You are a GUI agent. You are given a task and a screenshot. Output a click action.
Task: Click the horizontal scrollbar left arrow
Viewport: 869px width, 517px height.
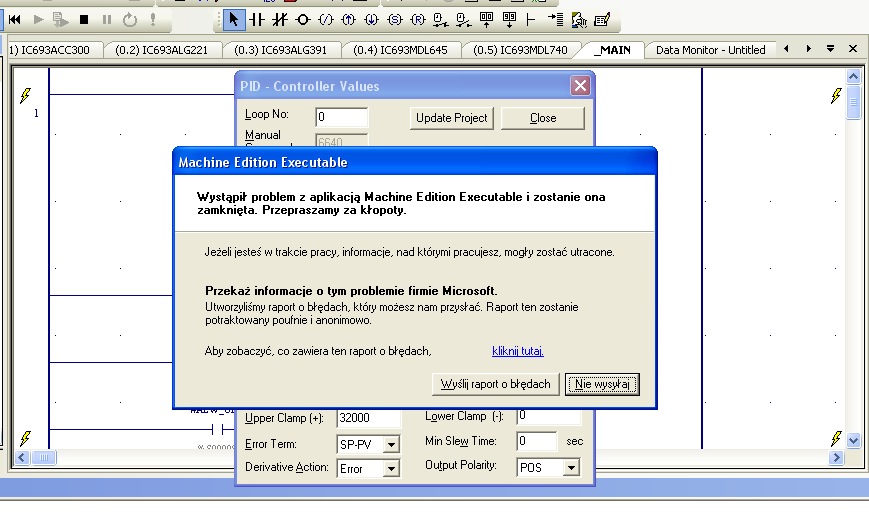click(x=22, y=458)
